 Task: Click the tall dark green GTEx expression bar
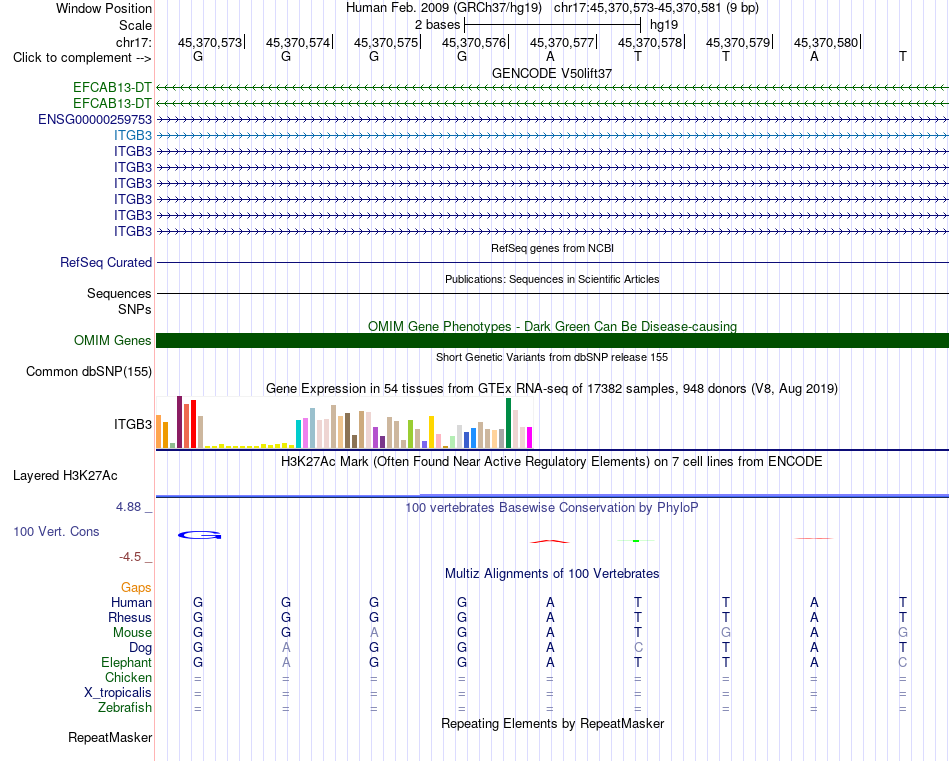pos(508,423)
